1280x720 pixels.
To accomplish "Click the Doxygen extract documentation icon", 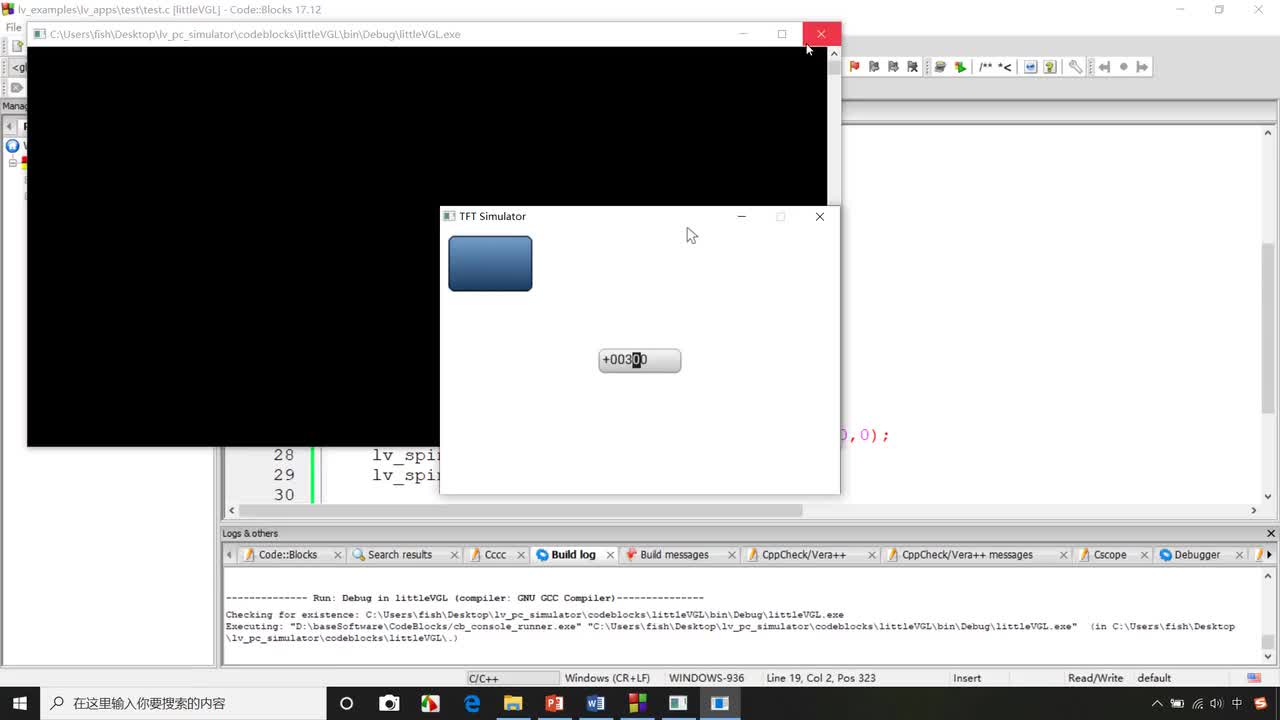I will coord(940,67).
